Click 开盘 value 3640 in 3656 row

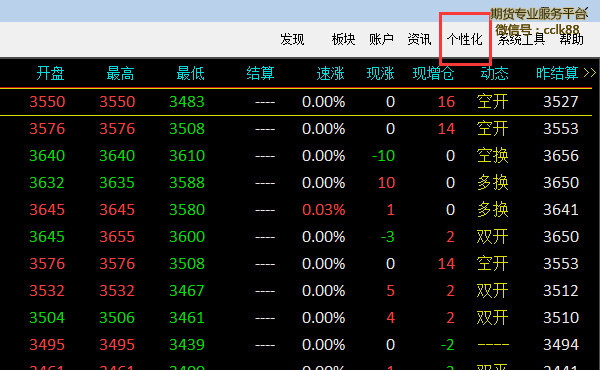point(47,156)
